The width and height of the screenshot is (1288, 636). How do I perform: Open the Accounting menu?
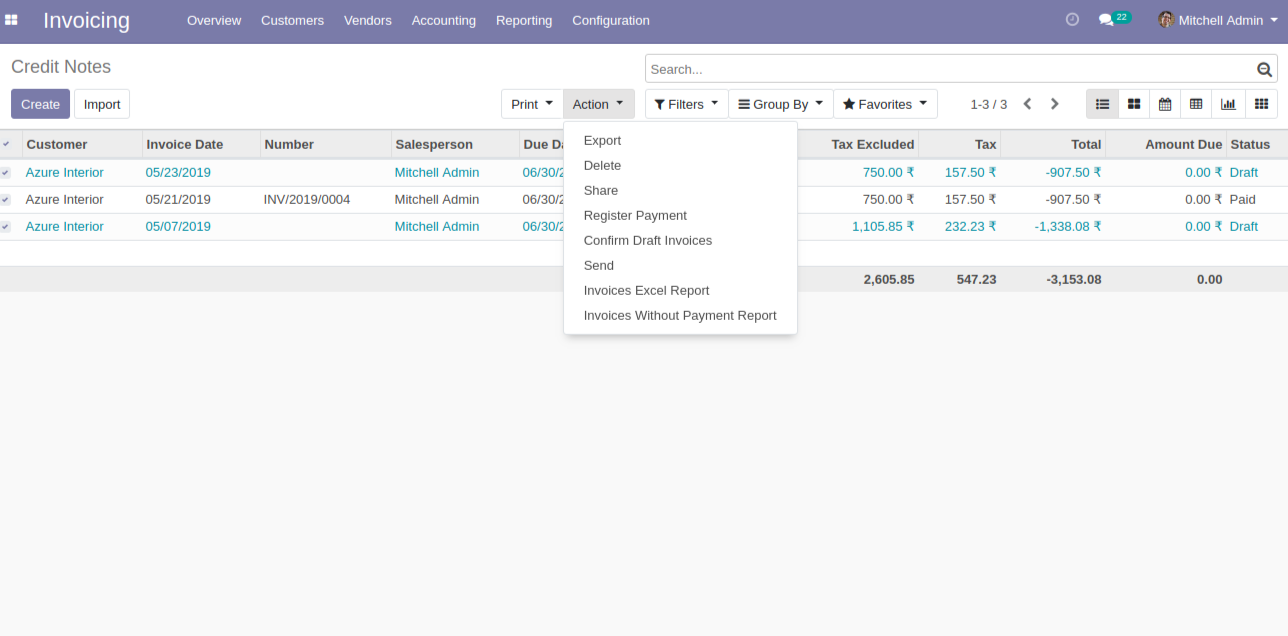(x=444, y=20)
